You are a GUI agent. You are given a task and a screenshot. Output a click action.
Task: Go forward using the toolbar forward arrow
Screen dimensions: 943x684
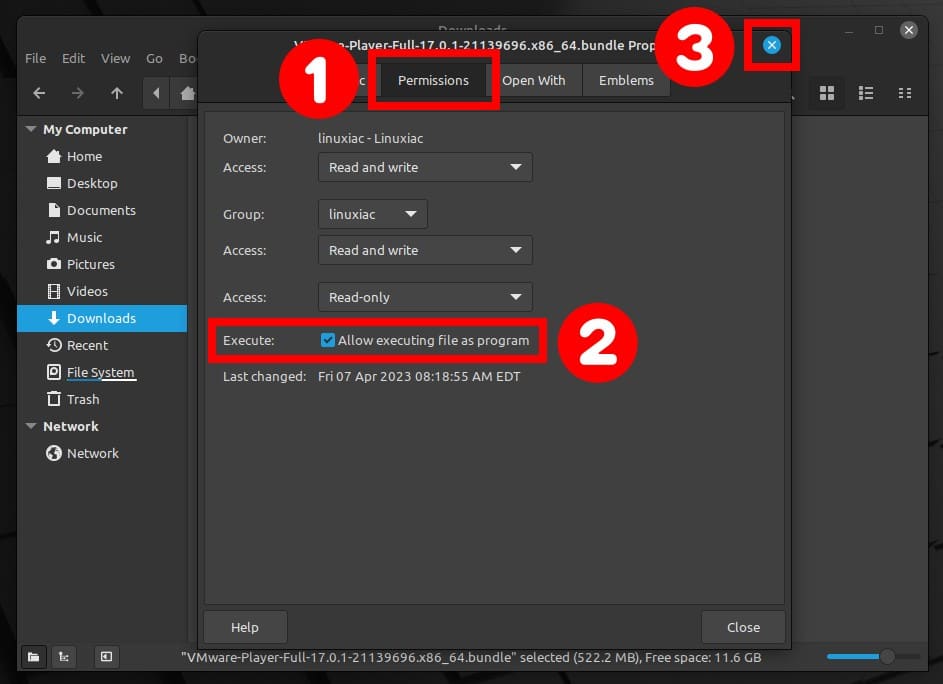[78, 93]
